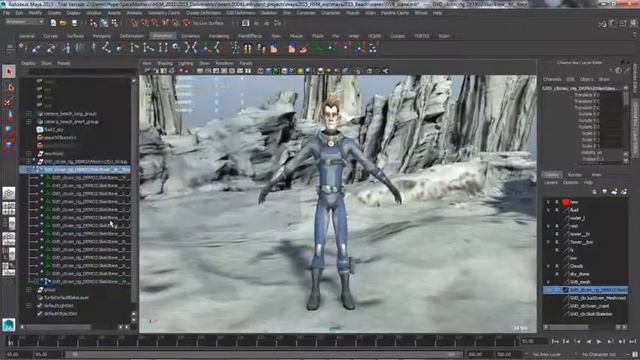Toggle snap to points magnet
Viewport: 640px width, 360px height.
pyautogui.click(x=154, y=23)
